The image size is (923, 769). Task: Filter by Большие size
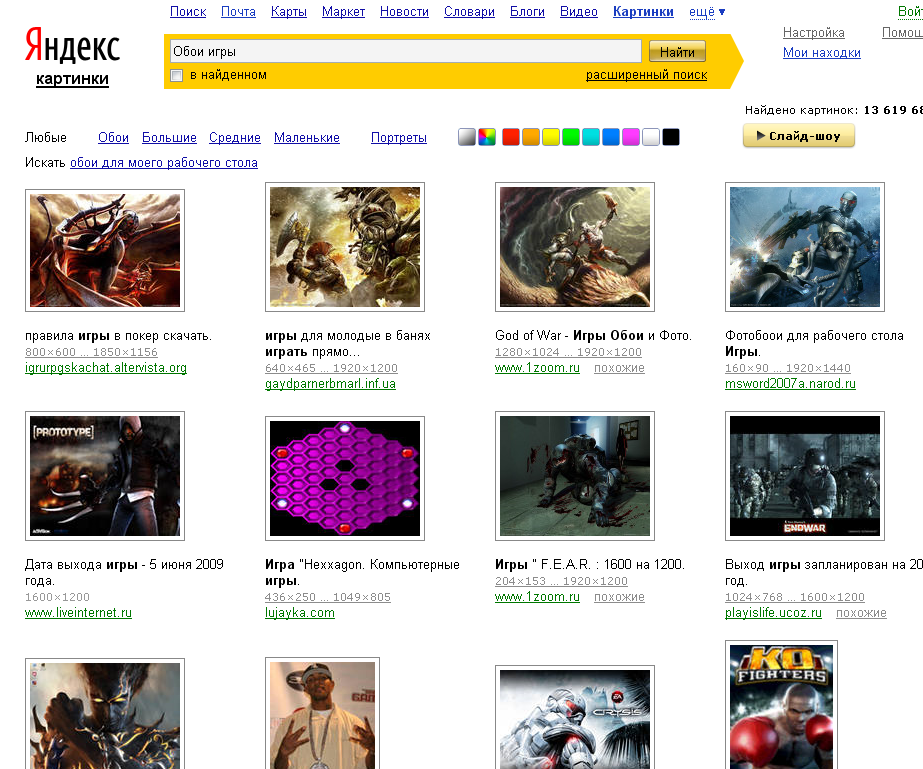(170, 137)
